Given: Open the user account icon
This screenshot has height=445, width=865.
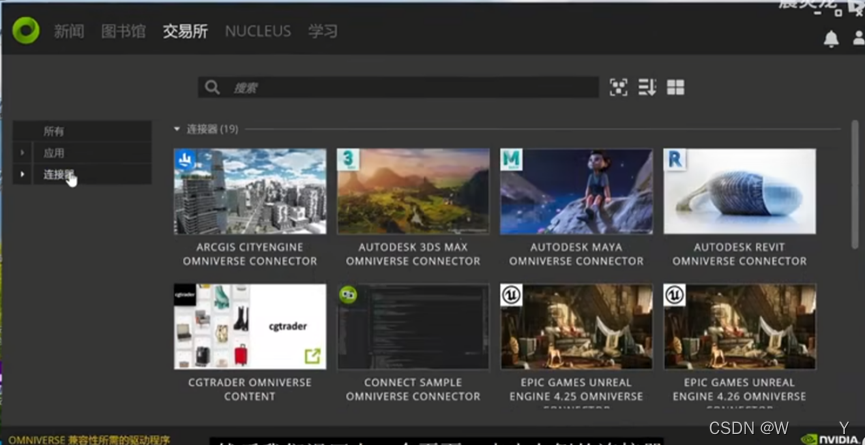Looking at the screenshot, I should click(859, 38).
